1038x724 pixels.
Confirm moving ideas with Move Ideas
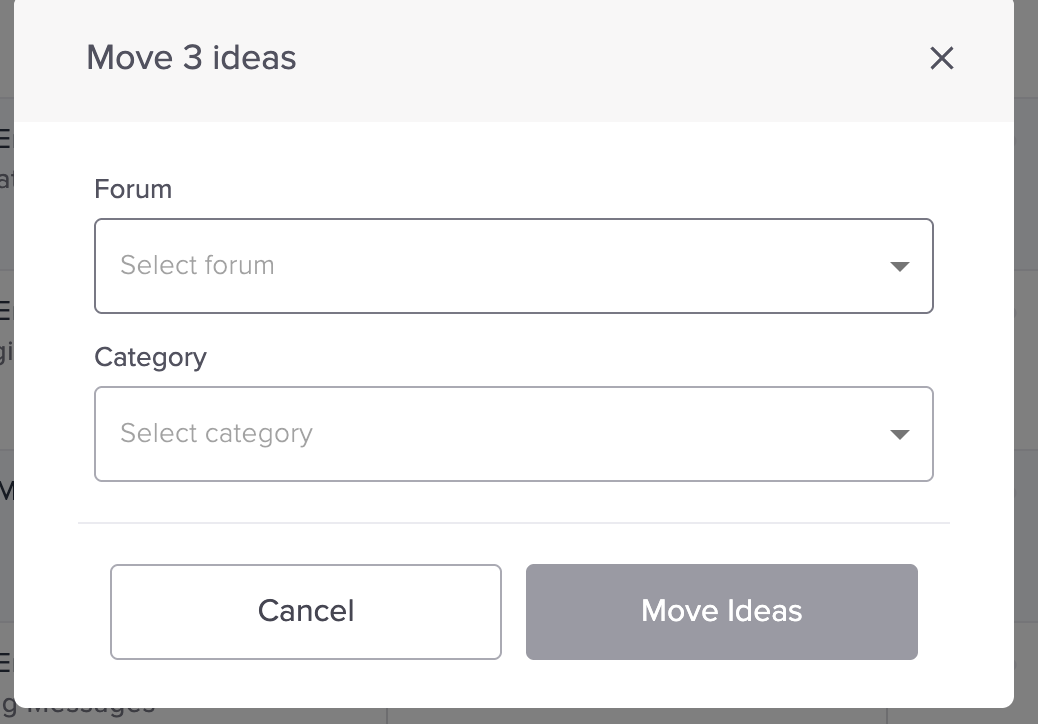click(721, 611)
